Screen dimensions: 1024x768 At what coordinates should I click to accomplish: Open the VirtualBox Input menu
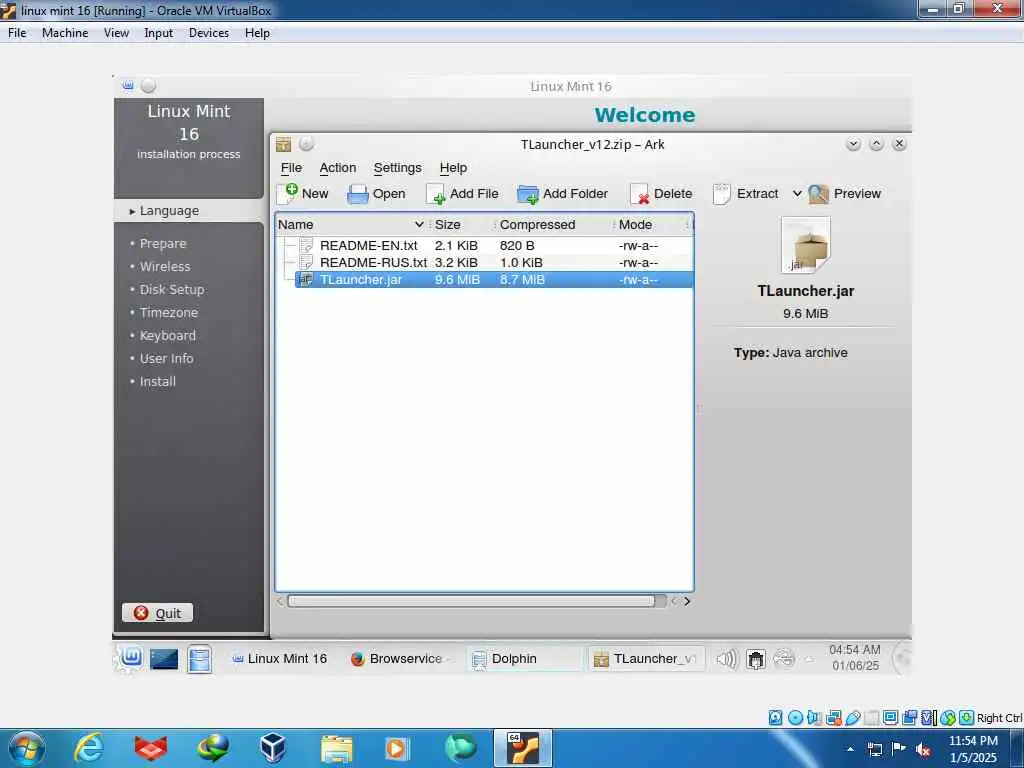[159, 33]
